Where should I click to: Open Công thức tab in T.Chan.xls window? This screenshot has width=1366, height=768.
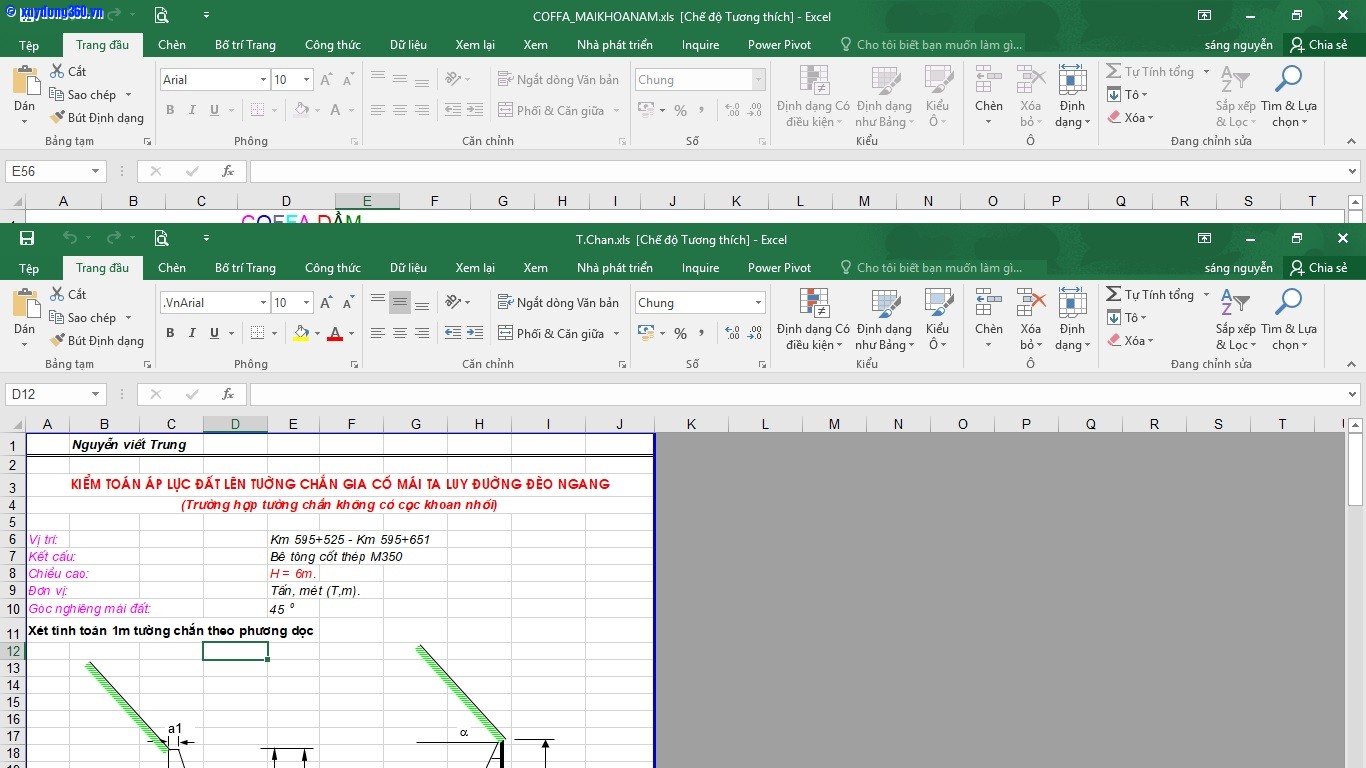332,268
